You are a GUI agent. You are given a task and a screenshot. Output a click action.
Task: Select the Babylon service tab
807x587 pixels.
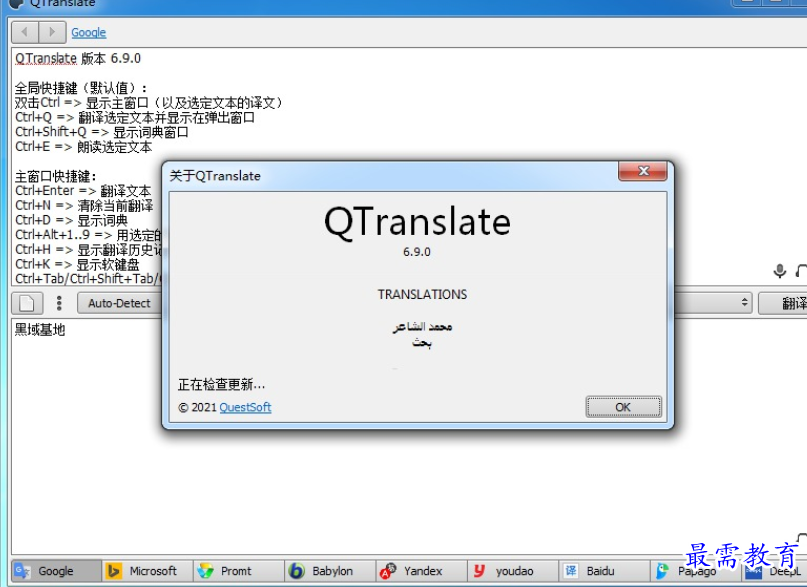click(330, 571)
